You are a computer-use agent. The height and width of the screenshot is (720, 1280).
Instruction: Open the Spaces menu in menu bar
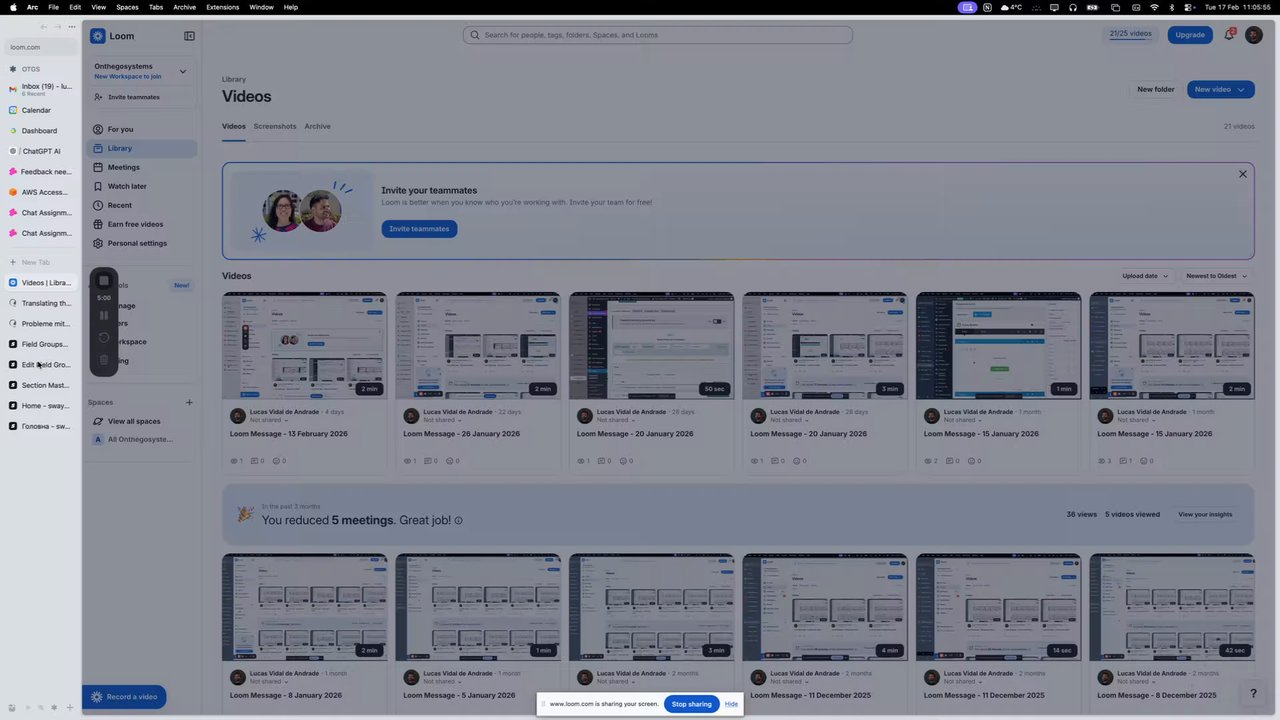127,7
